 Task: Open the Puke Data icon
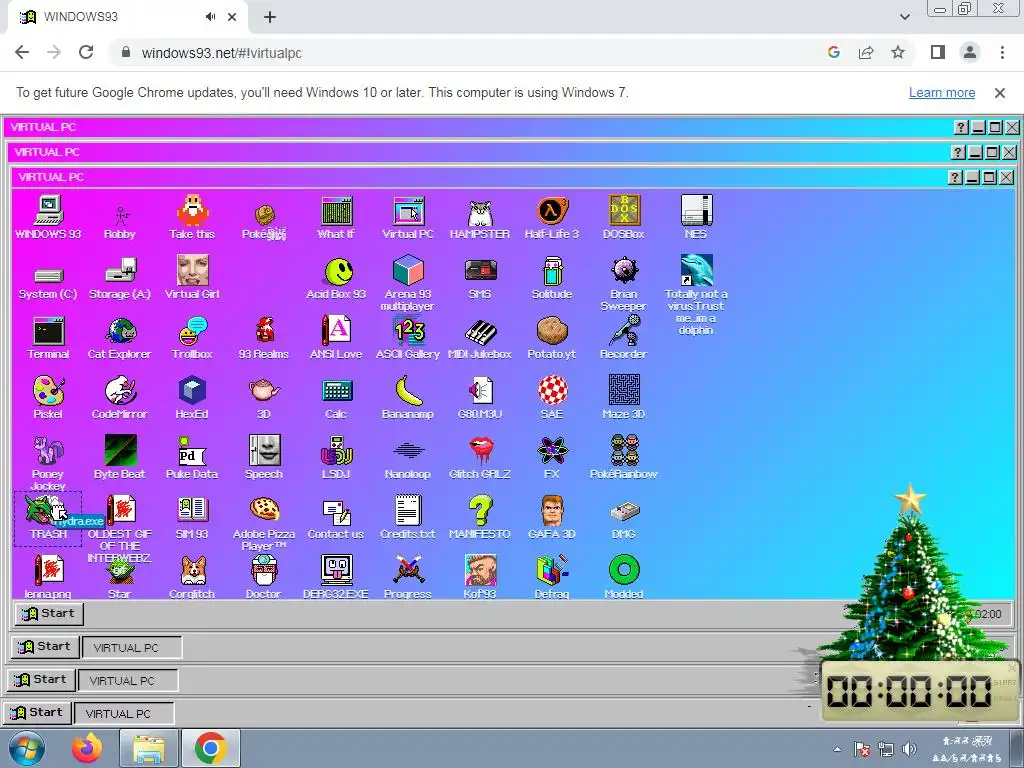click(x=192, y=457)
